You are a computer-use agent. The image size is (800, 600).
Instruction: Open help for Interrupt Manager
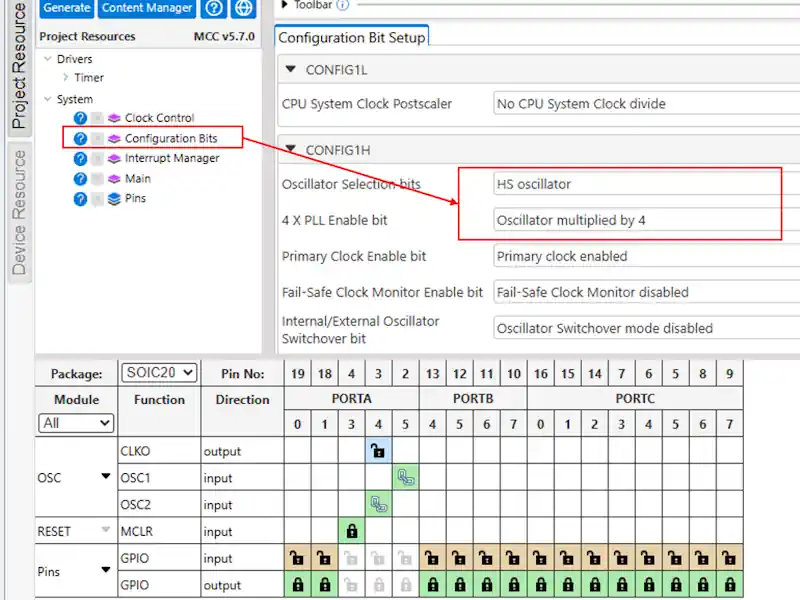(x=80, y=159)
